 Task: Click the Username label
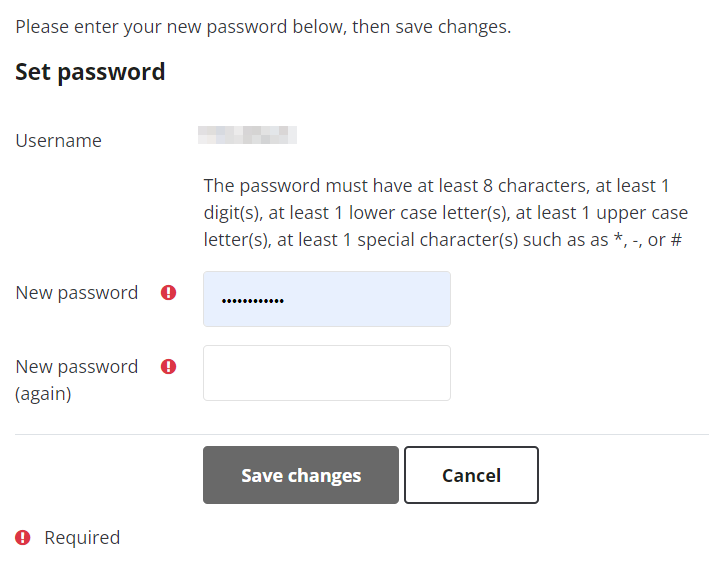[58, 141]
